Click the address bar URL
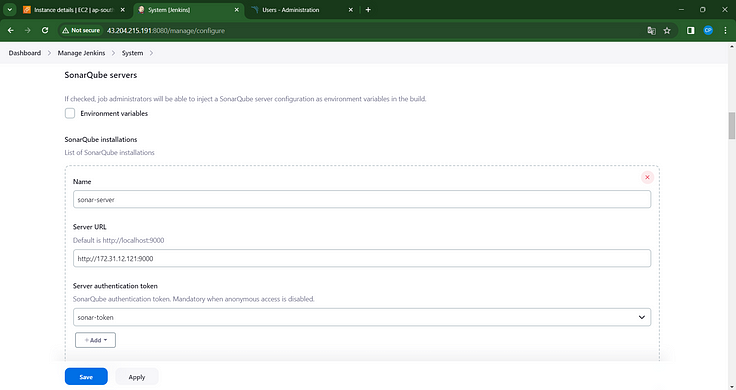 [166, 31]
